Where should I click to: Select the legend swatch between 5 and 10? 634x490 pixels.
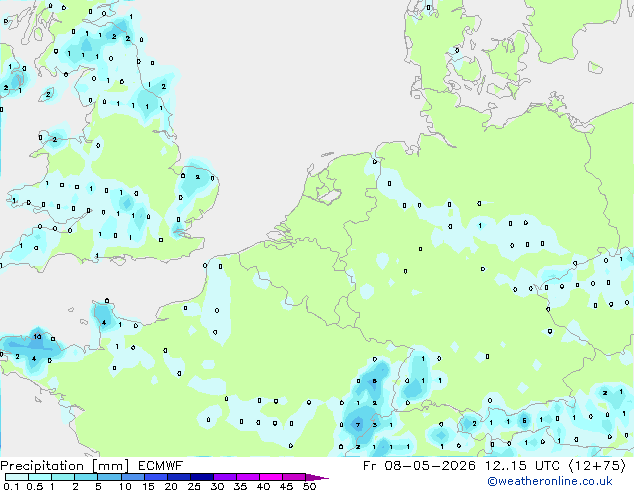point(109,477)
